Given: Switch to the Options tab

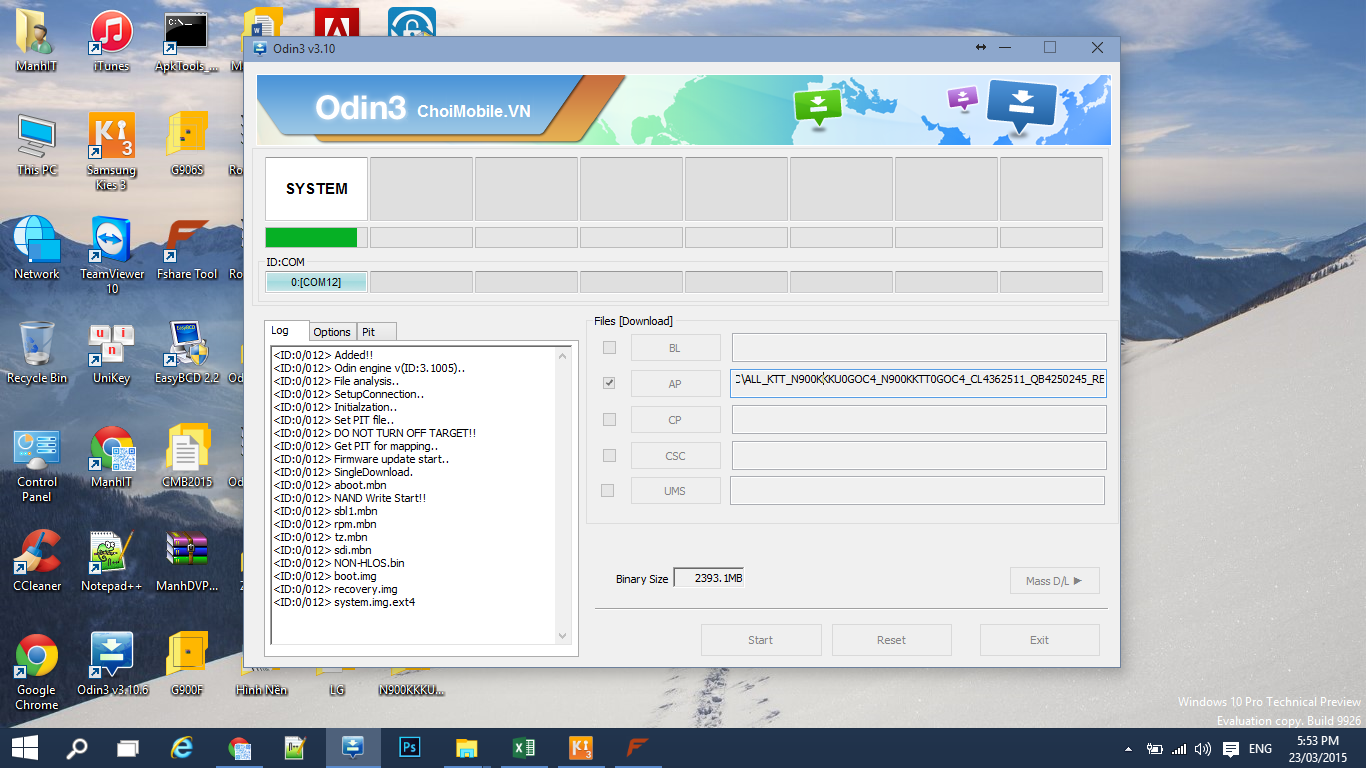Looking at the screenshot, I should 332,331.
